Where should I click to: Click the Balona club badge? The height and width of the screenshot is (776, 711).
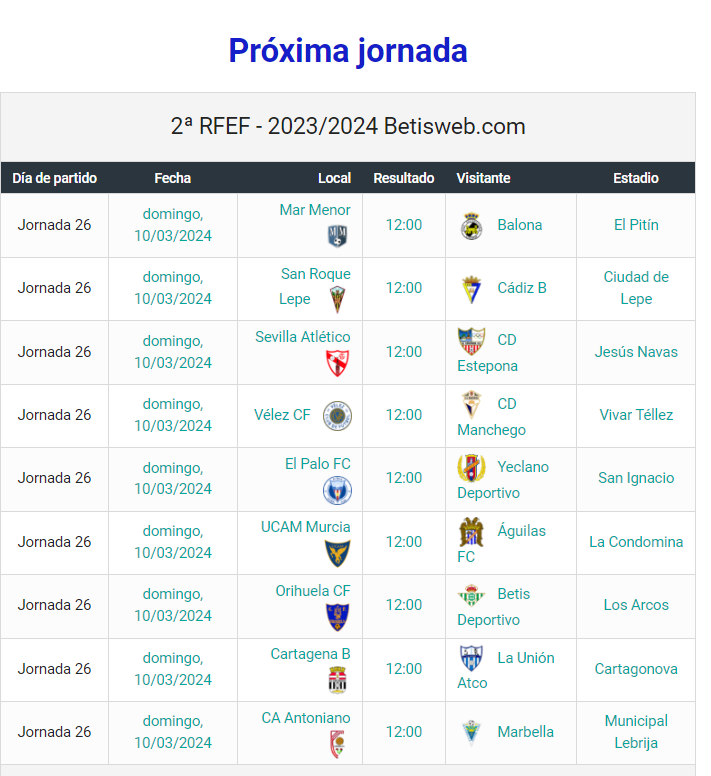[472, 226]
